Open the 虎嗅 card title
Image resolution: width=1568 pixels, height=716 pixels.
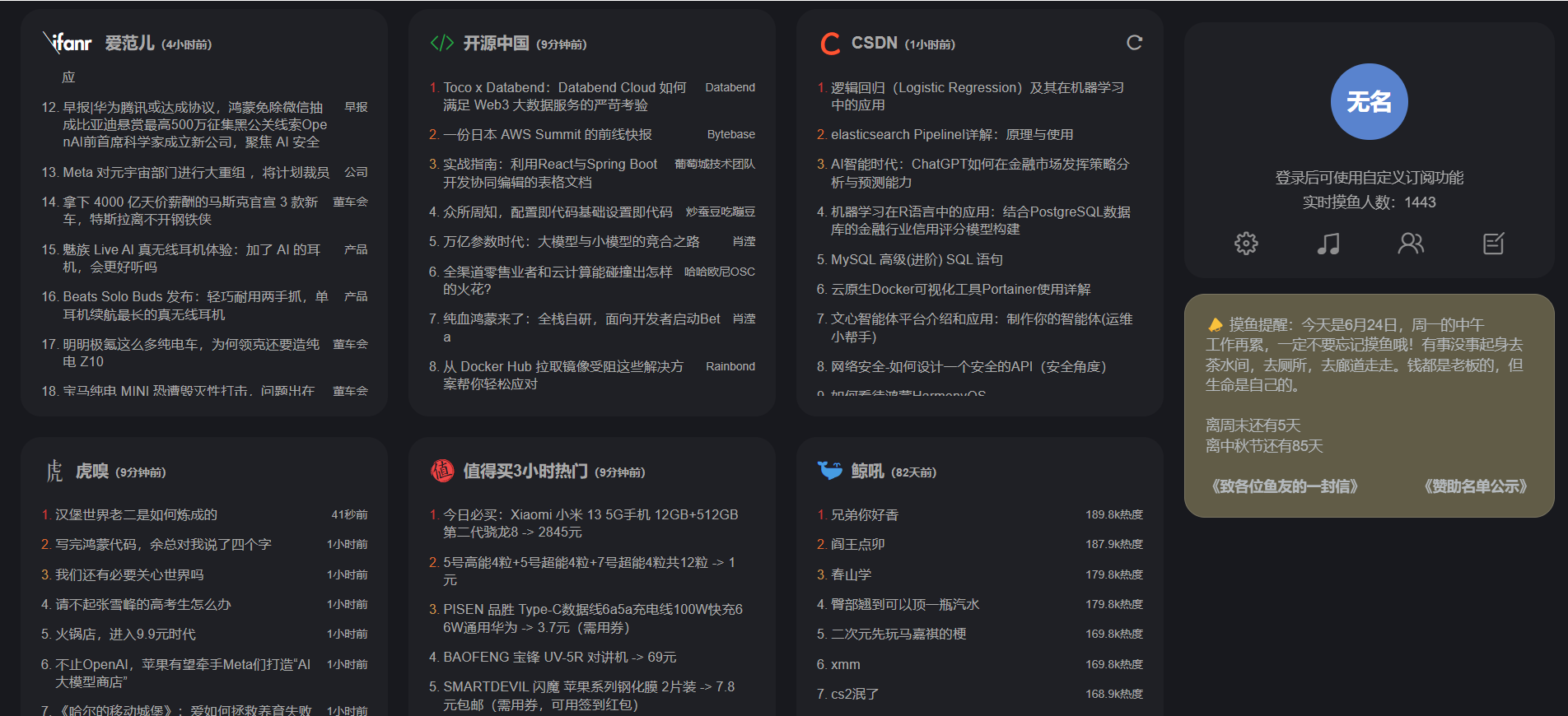coord(92,471)
